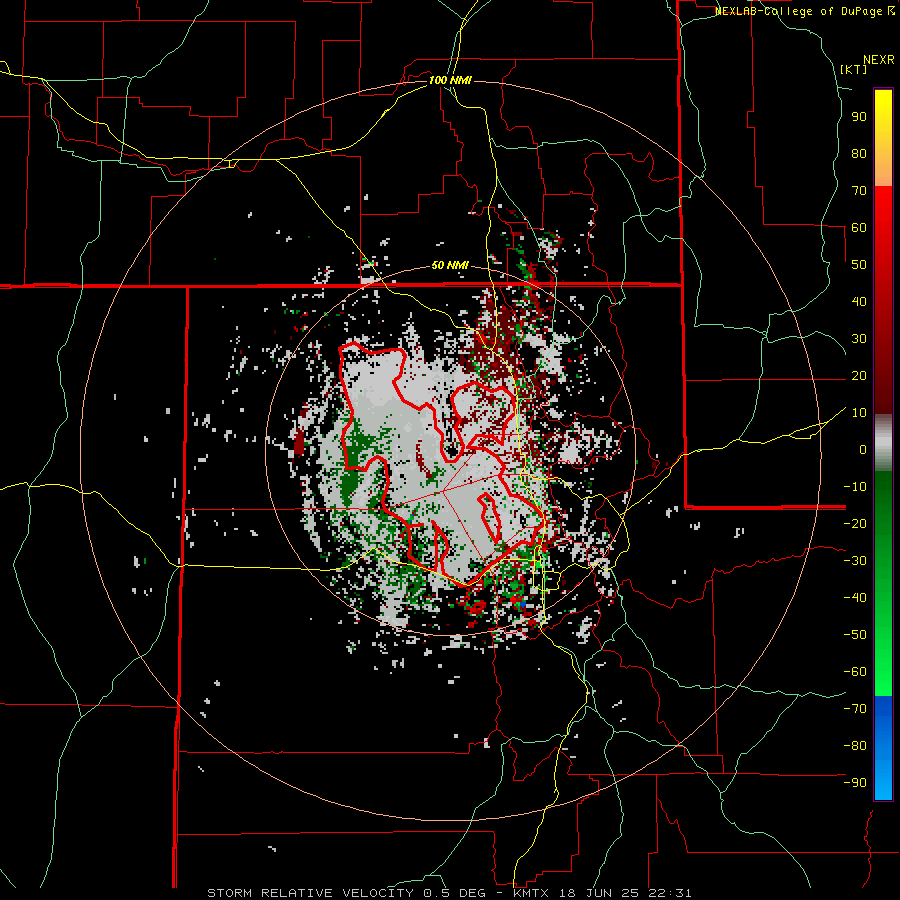Click the 60 value on the velocity scale
The image size is (900, 900).
pos(859,227)
